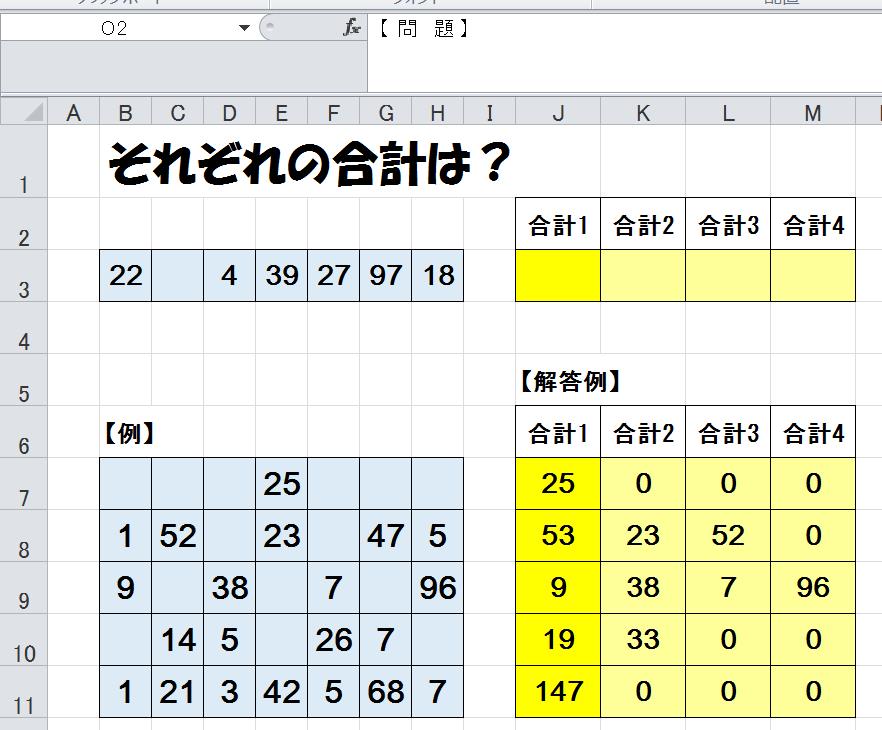
Task: Select the cell containing 42
Action: [x=282, y=692]
